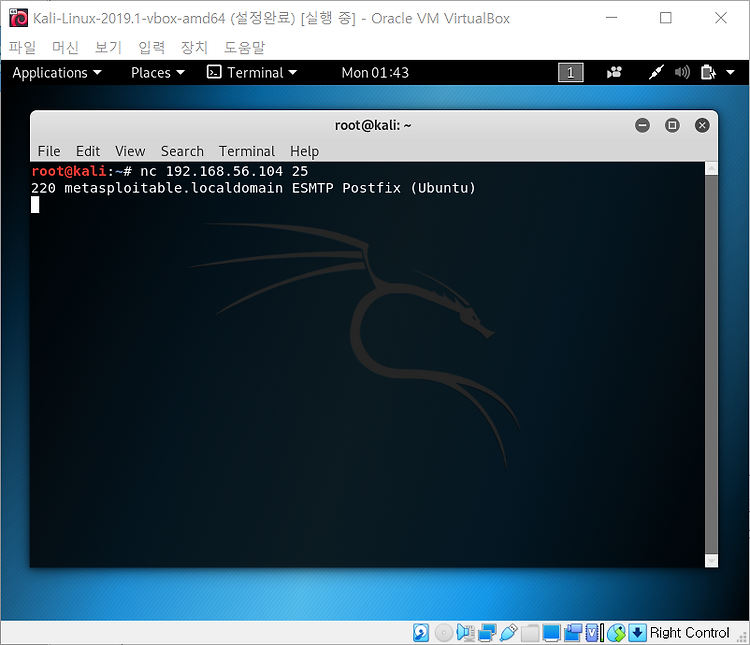Minimize the VirtualBox VM window
750x645 pixels.
tap(611, 18)
